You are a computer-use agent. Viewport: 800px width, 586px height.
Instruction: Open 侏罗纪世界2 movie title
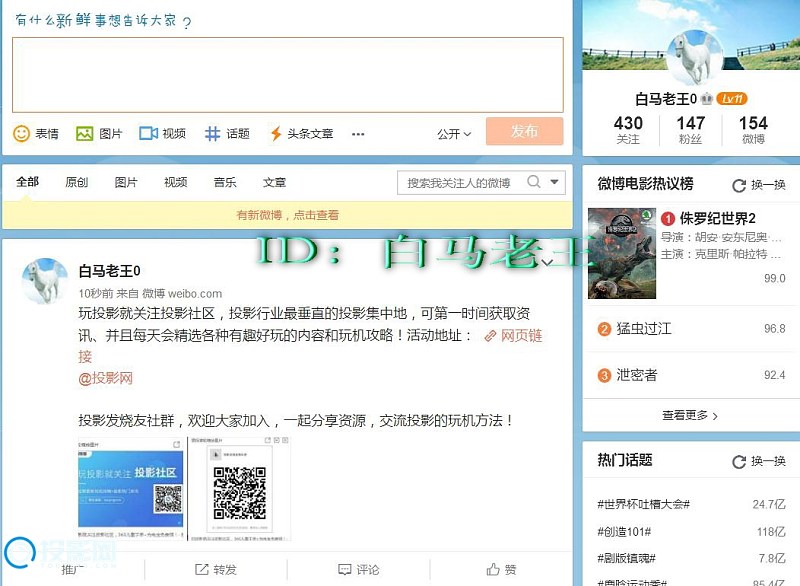tap(717, 218)
